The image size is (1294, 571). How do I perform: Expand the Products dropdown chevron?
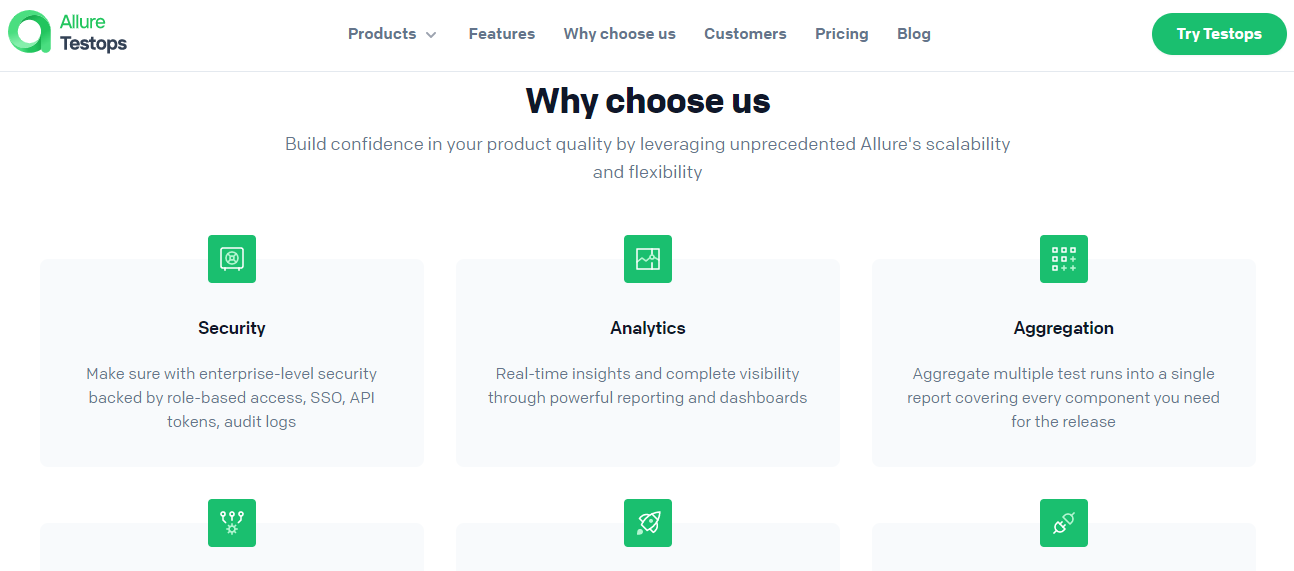pyautogui.click(x=431, y=35)
